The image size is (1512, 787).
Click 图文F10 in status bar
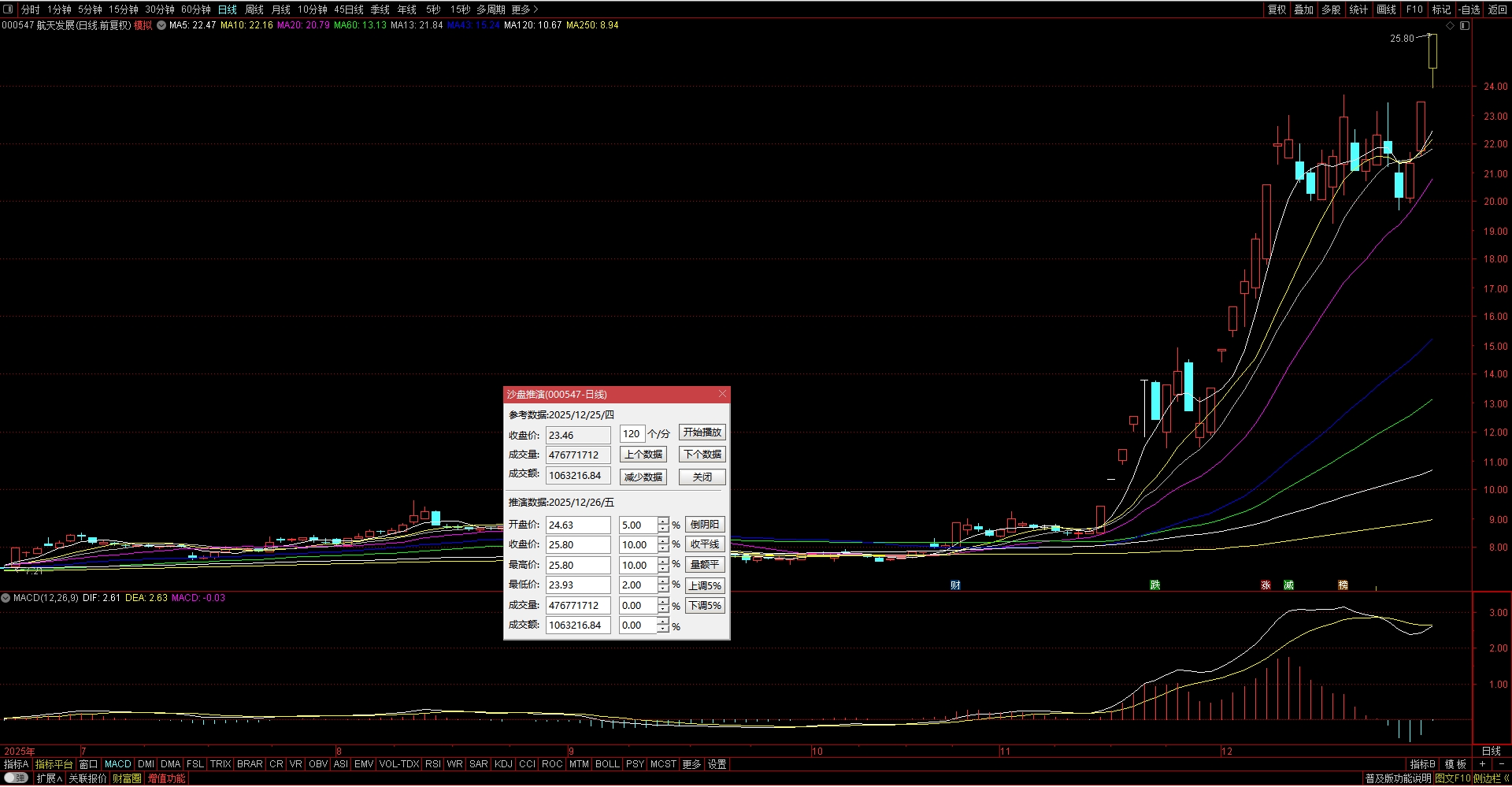tap(1452, 778)
